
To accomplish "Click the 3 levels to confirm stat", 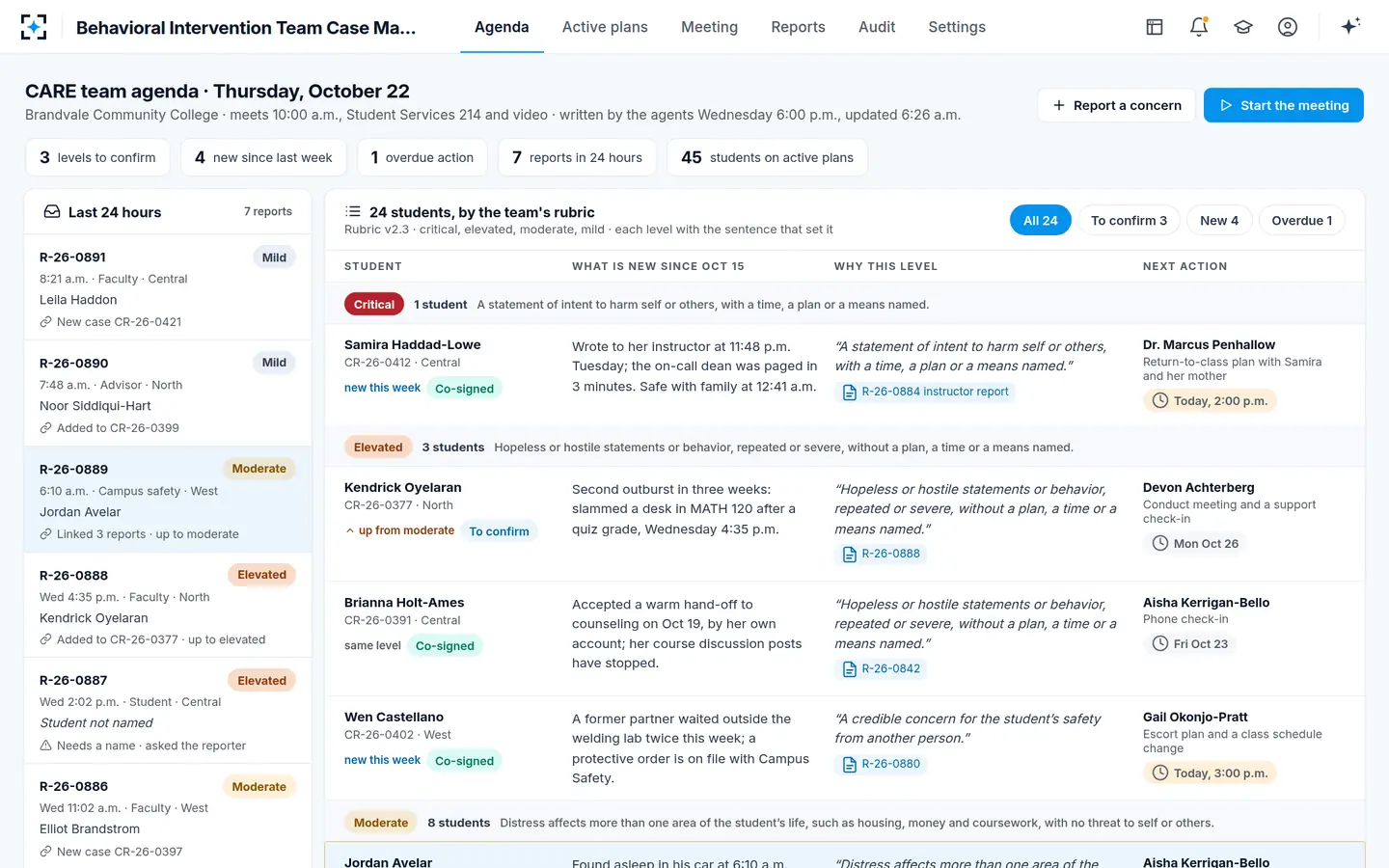I will 97,157.
